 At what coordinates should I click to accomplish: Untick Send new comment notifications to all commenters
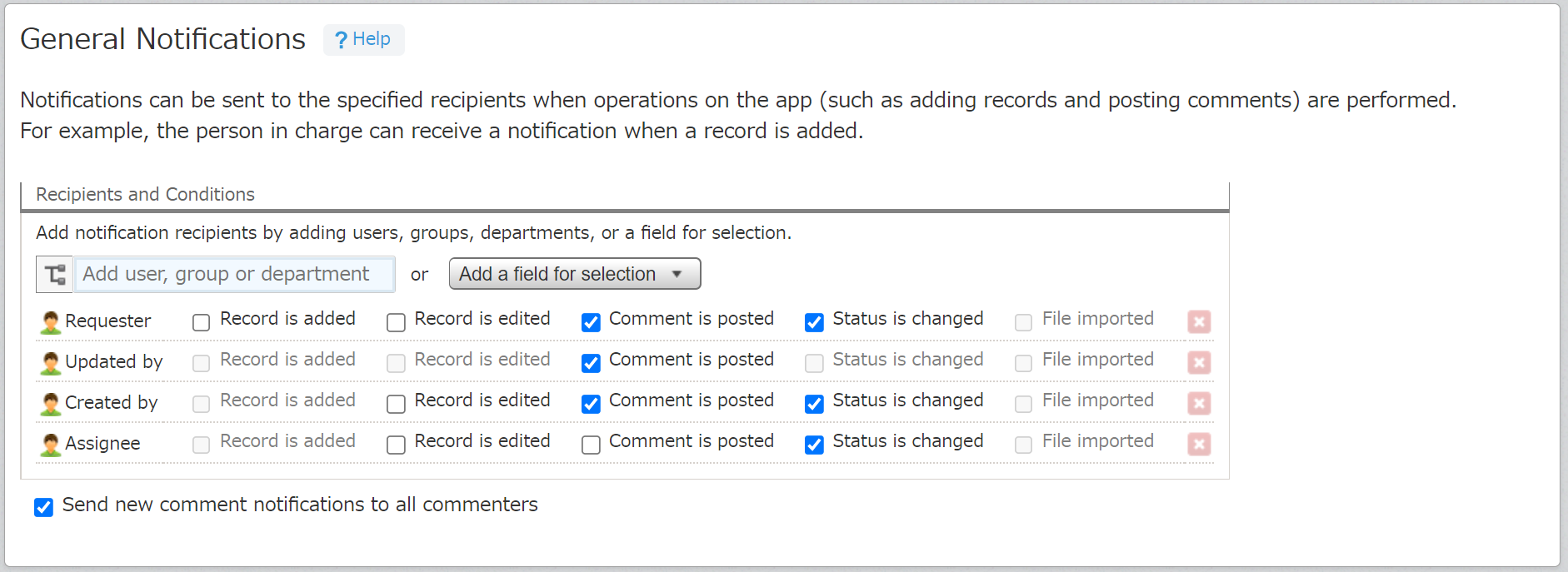coord(43,507)
